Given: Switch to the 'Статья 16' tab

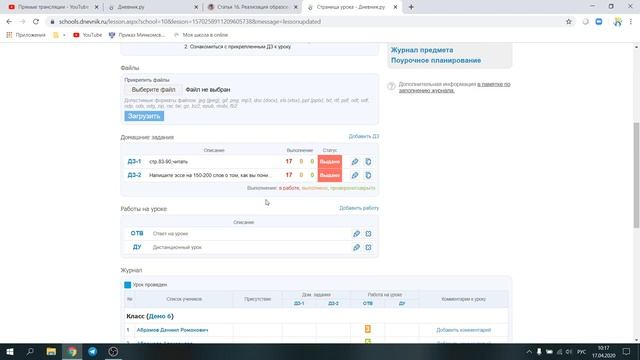Looking at the screenshot, I should (x=252, y=7).
